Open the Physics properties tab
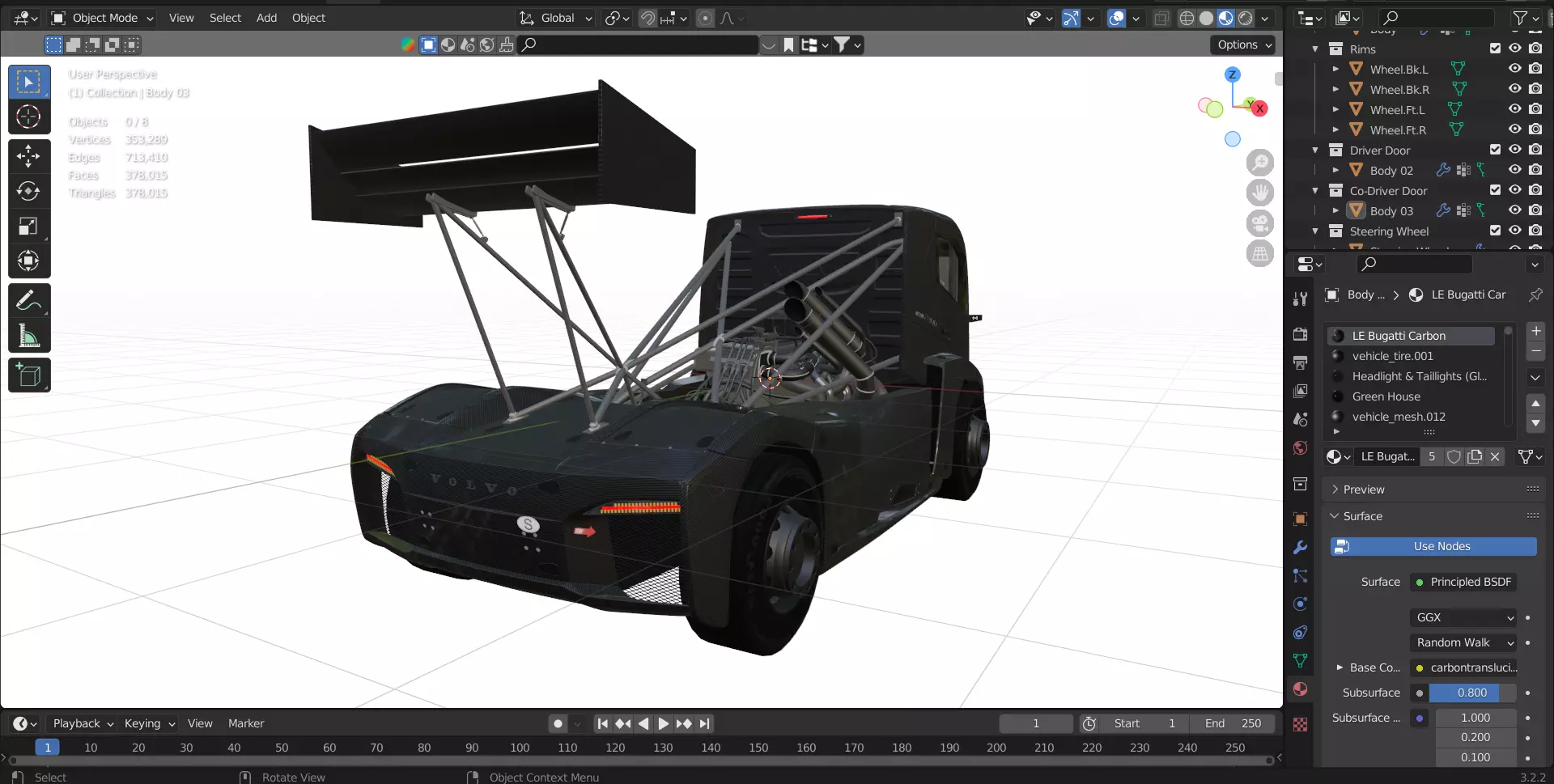This screenshot has width=1554, height=784. tap(1300, 604)
